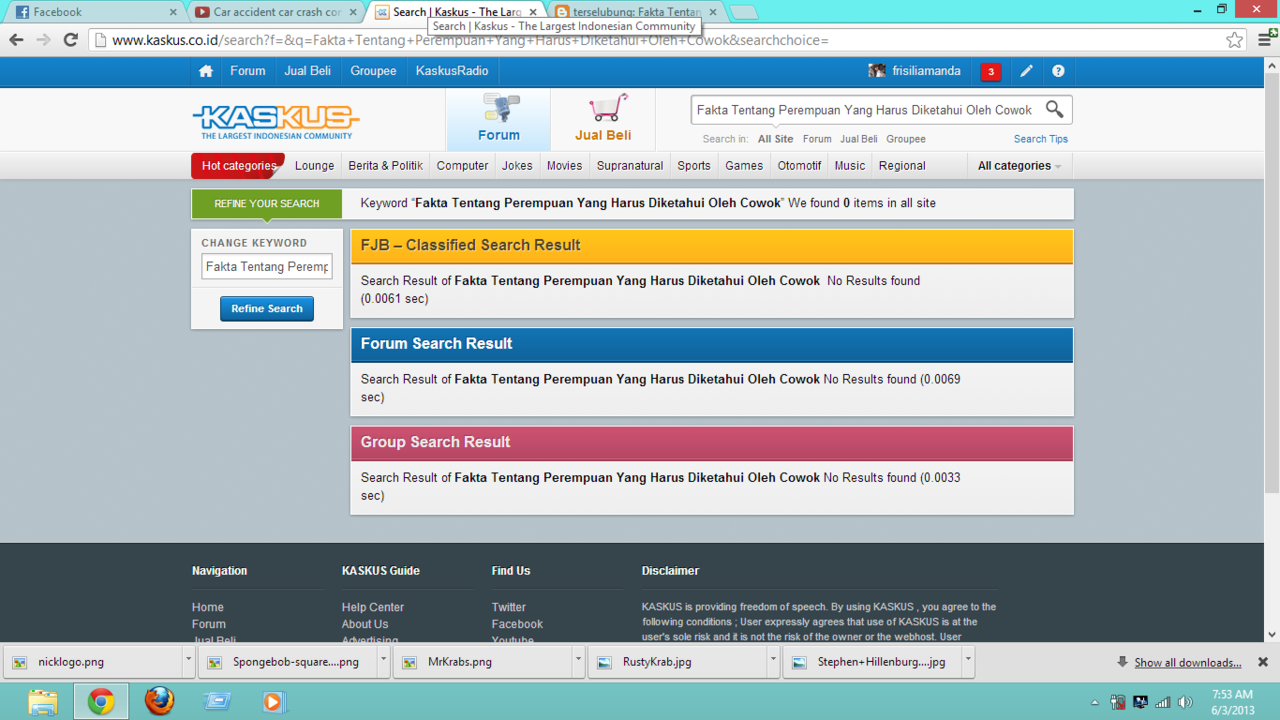Click the Hot categories button
Screen dimensions: 1280x720
(x=238, y=166)
